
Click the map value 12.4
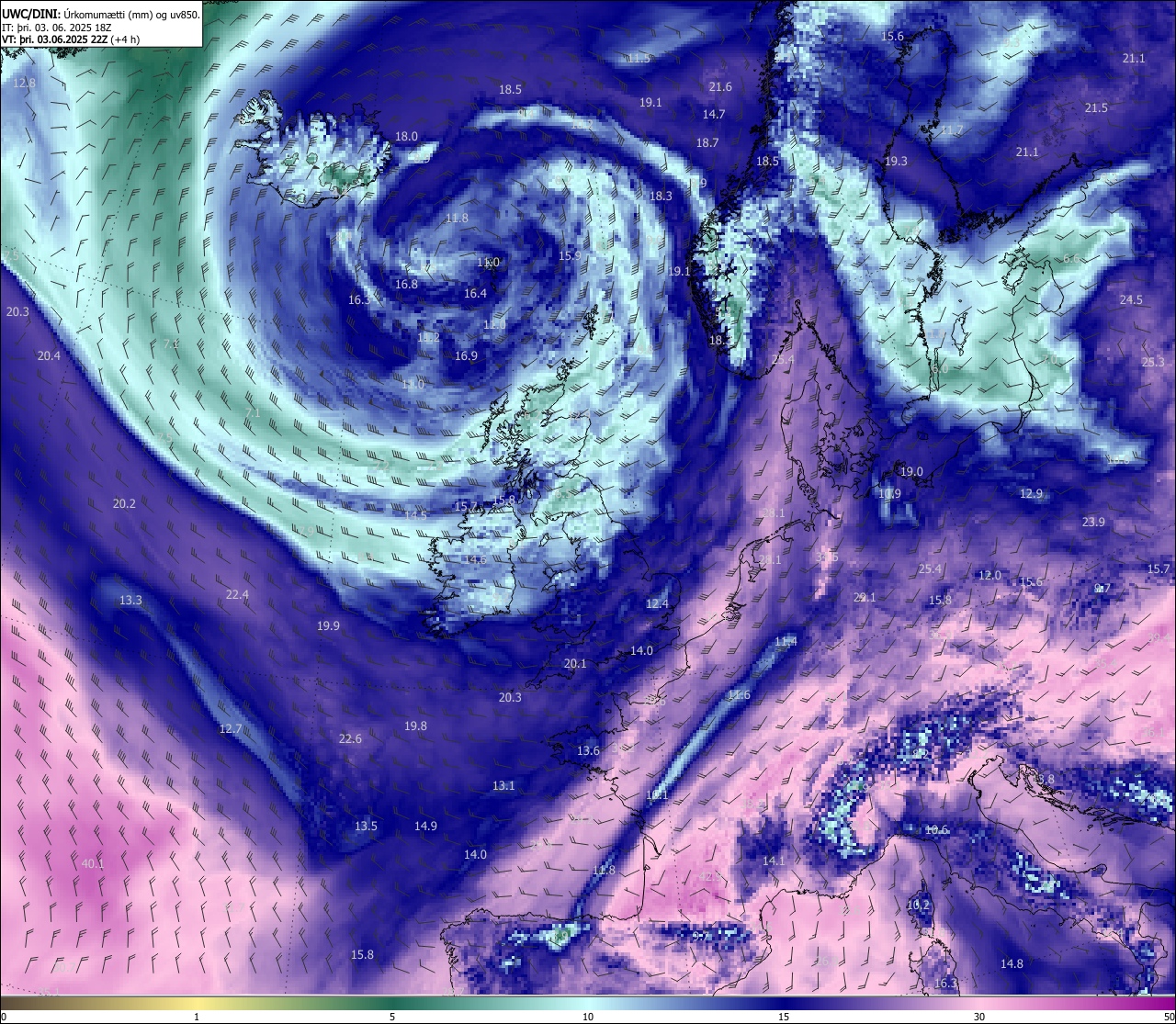click(x=657, y=604)
